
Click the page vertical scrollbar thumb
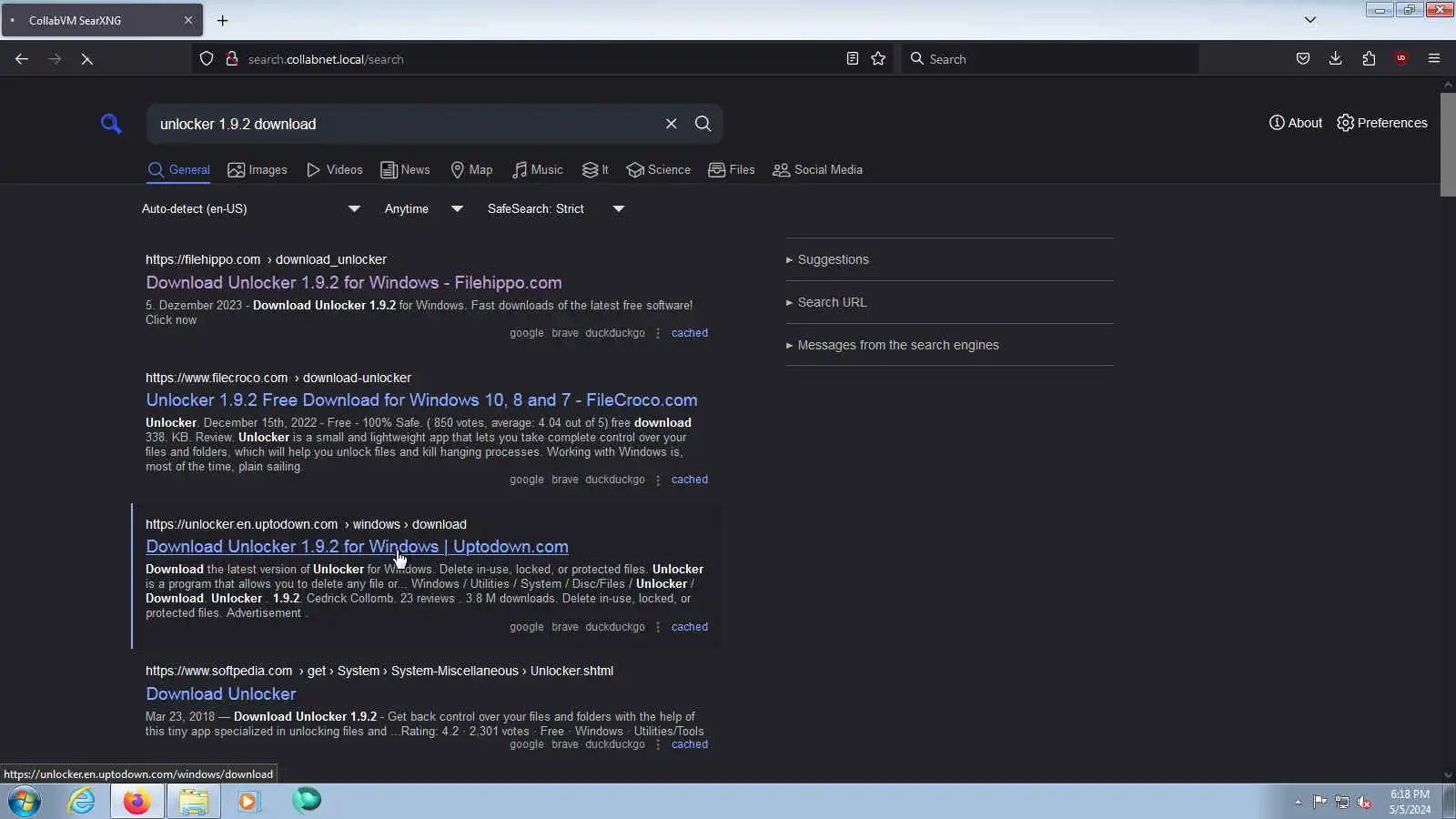click(1448, 144)
